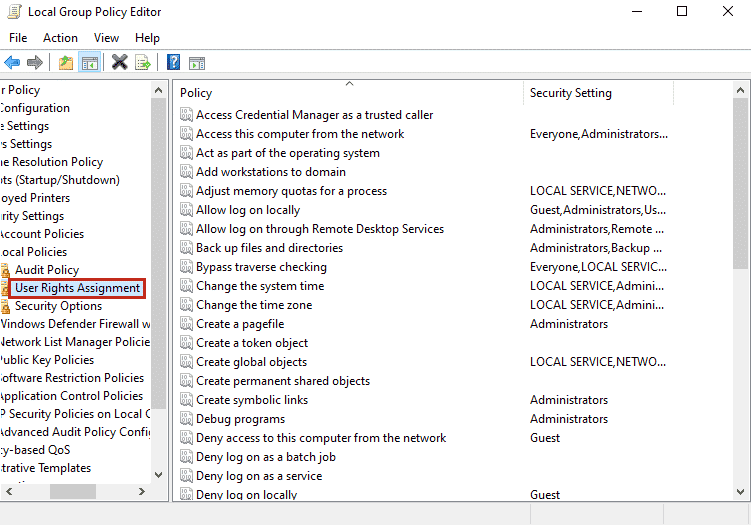
Task: Click icon beside Access Credential Manager policy
Action: (186, 114)
